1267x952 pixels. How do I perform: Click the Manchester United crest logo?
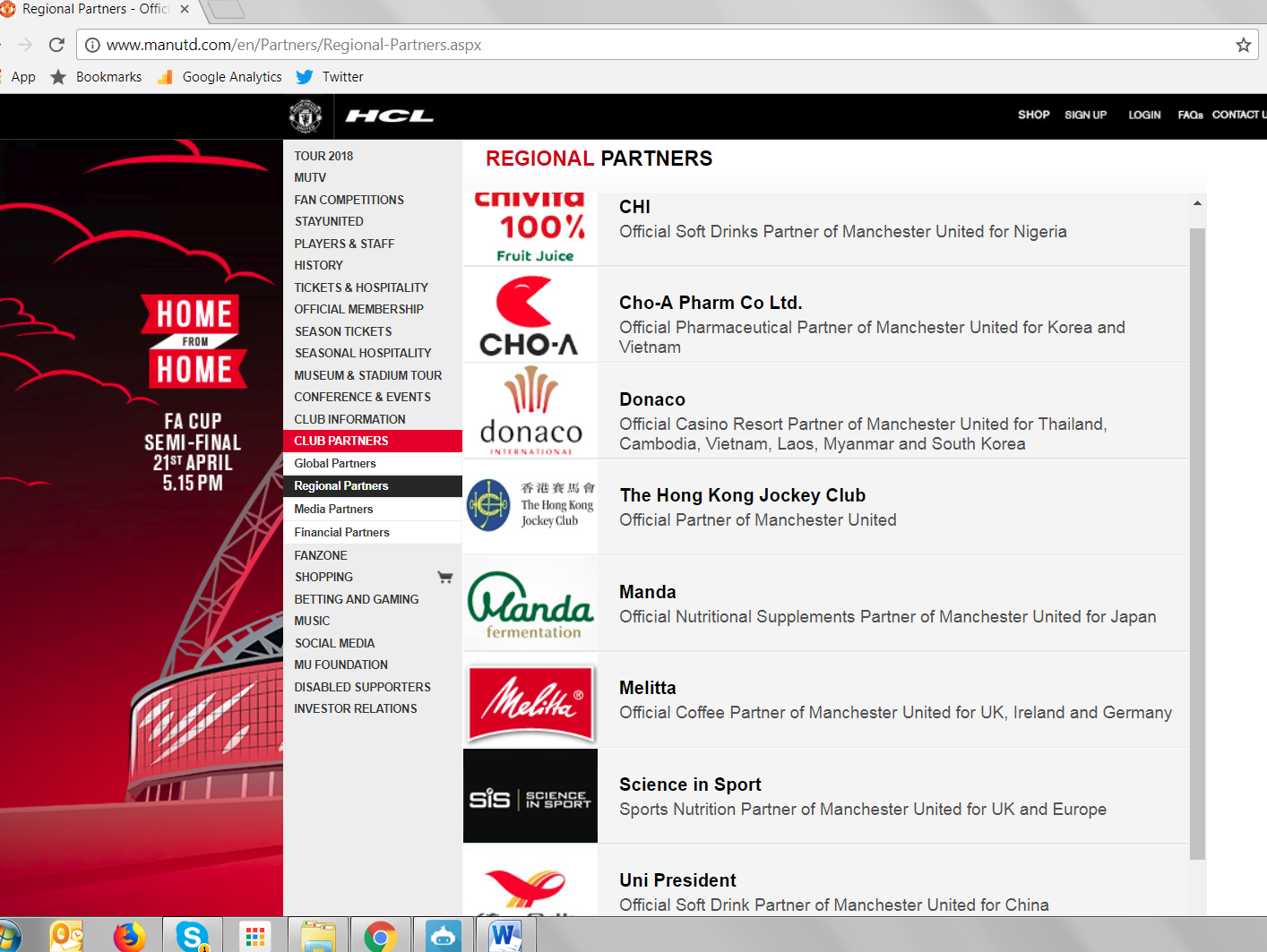[x=306, y=116]
